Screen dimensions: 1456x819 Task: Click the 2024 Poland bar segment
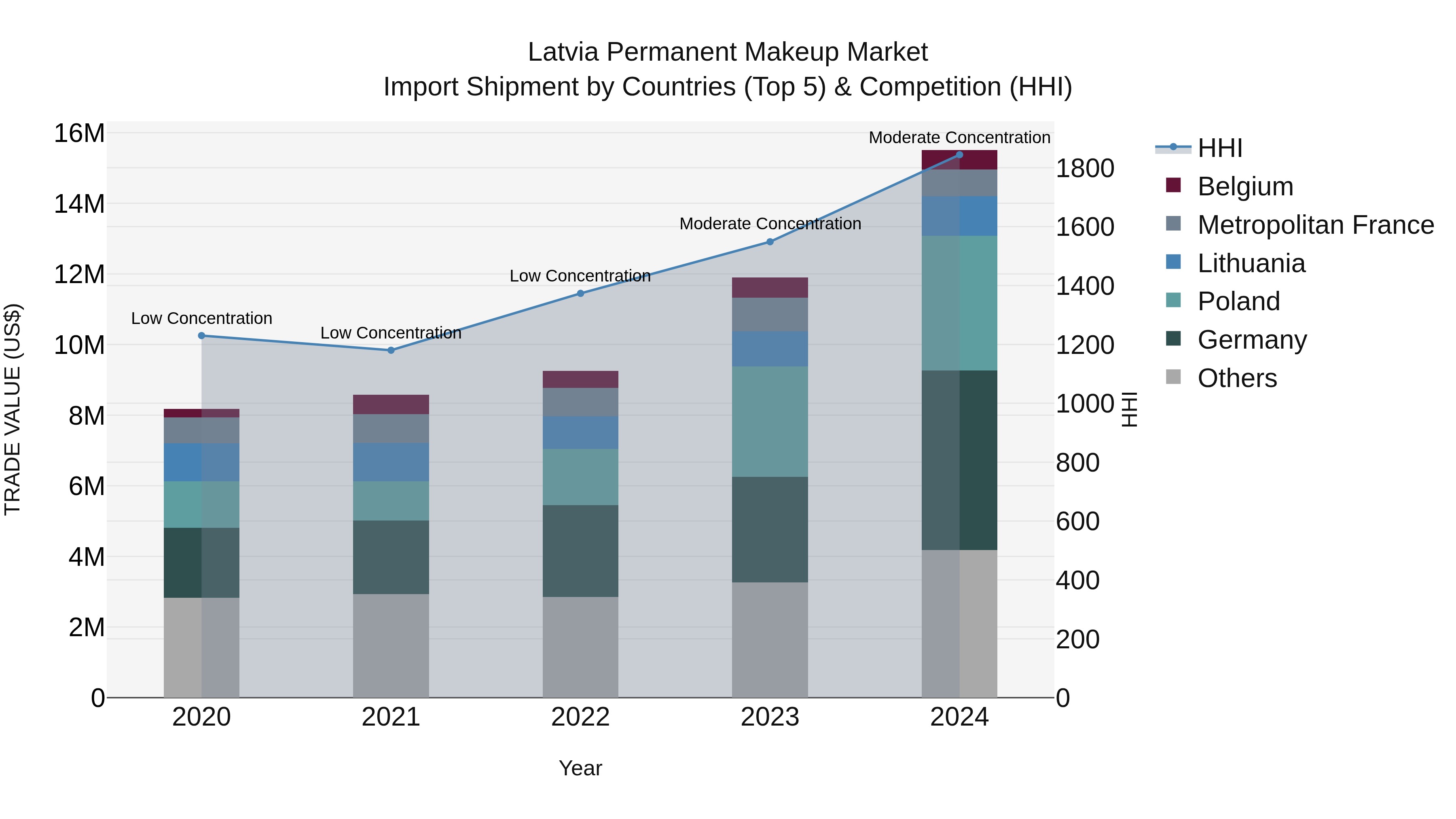point(959,303)
